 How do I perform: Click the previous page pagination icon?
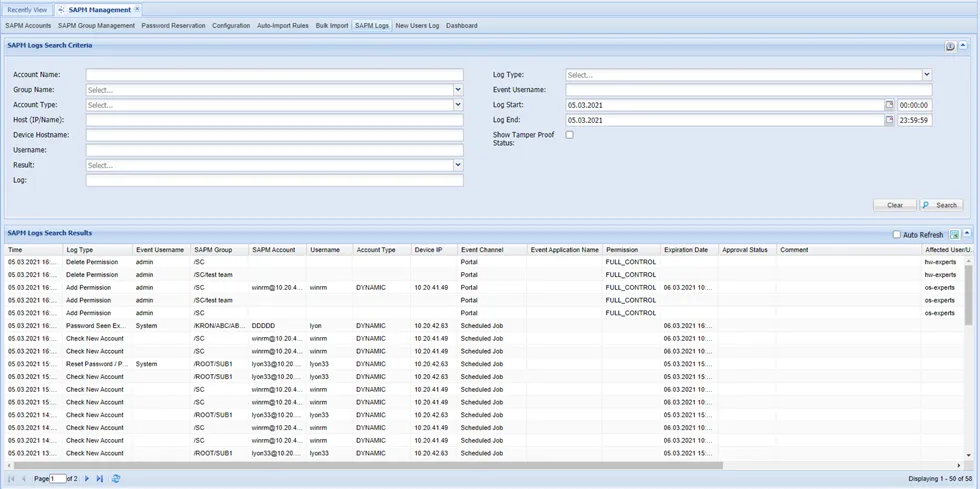click(x=24, y=478)
